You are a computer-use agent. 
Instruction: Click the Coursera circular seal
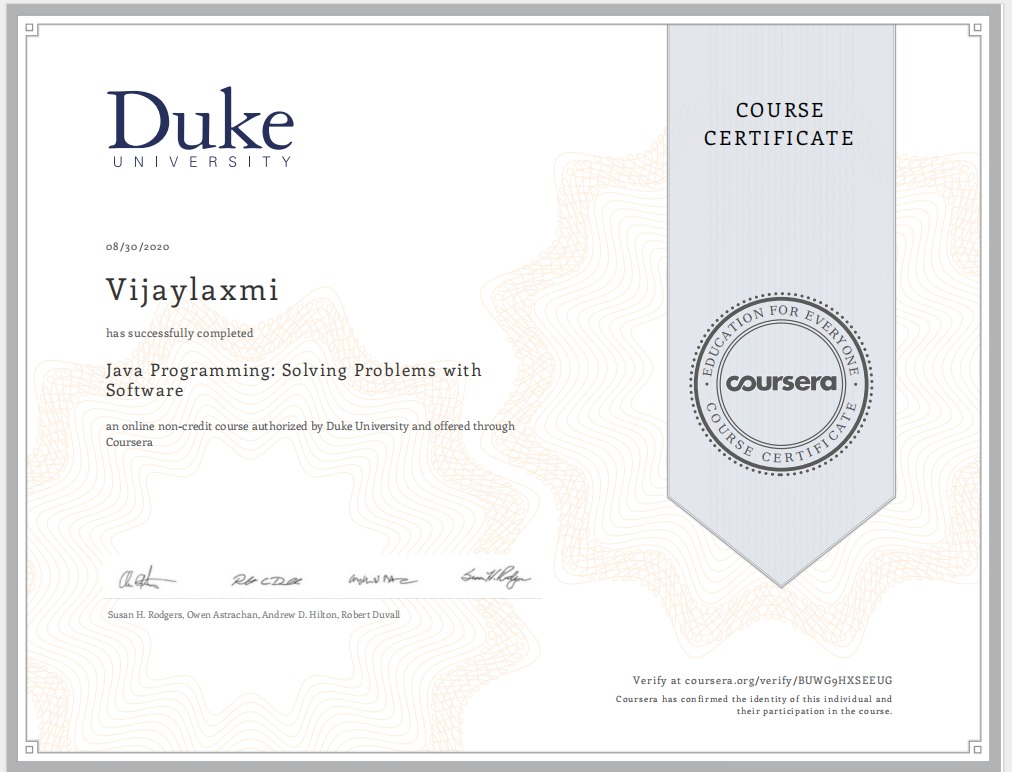781,384
